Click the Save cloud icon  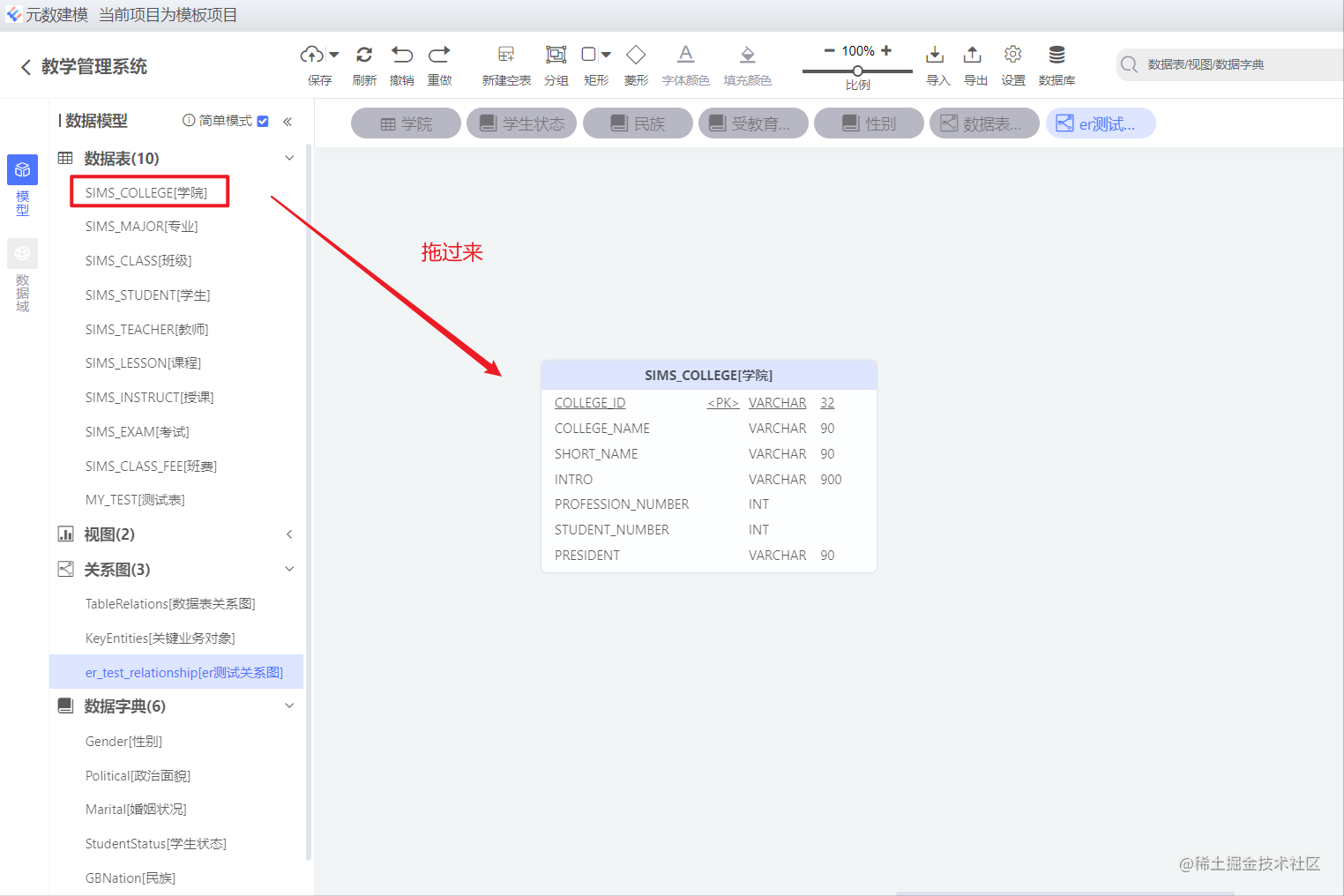pyautogui.click(x=311, y=55)
